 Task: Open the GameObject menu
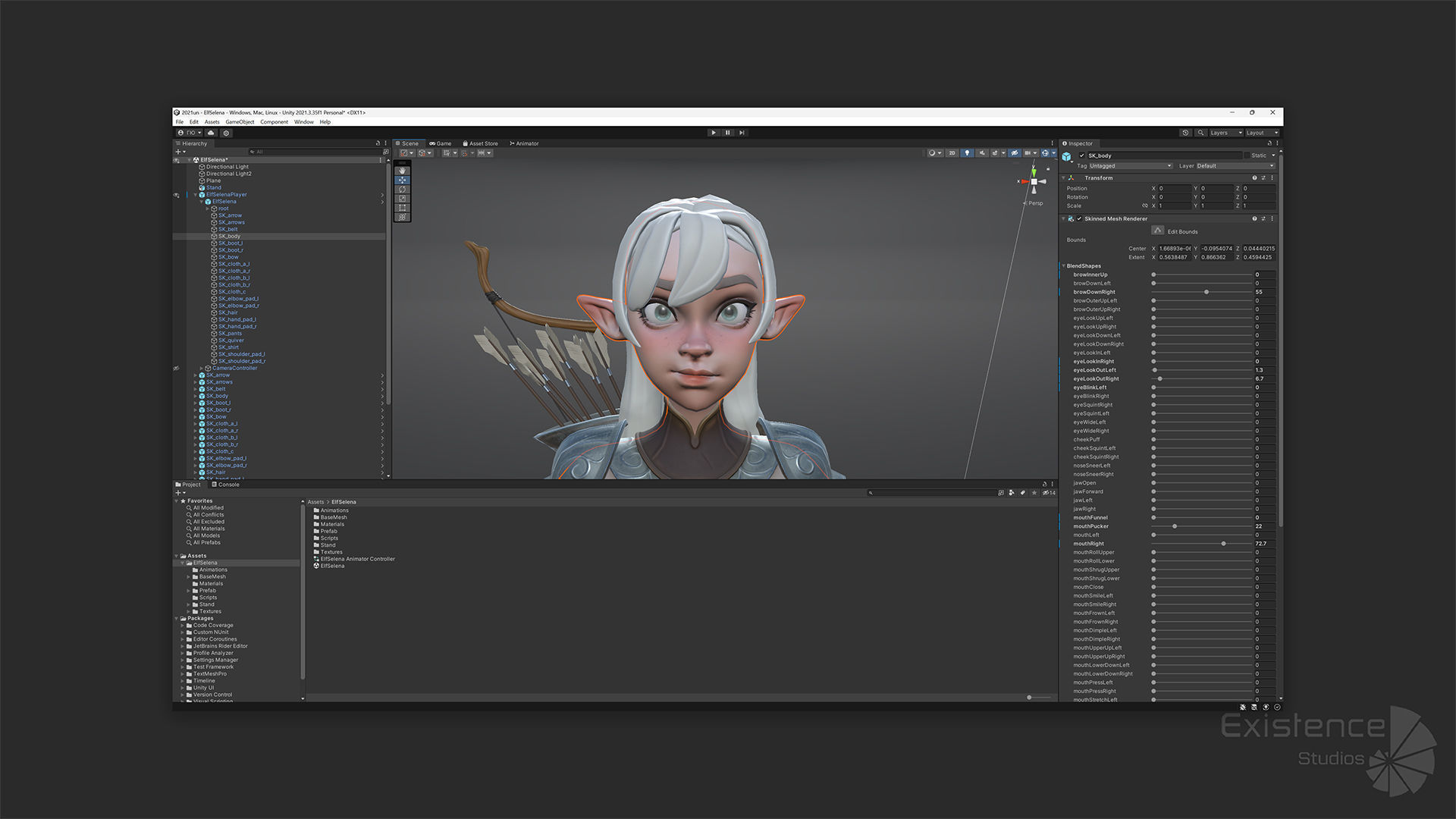point(240,122)
